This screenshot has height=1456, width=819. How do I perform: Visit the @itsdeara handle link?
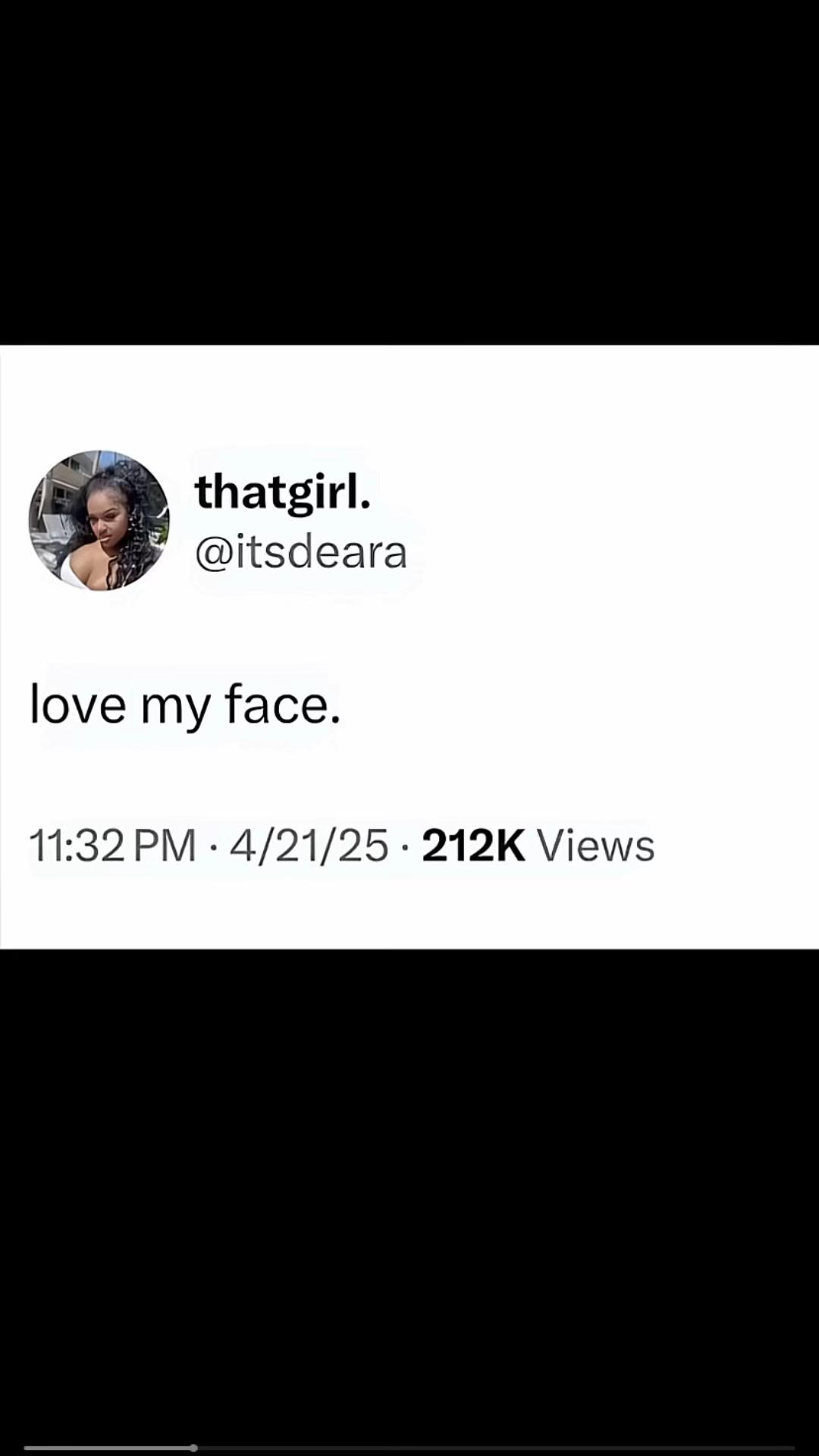(301, 552)
